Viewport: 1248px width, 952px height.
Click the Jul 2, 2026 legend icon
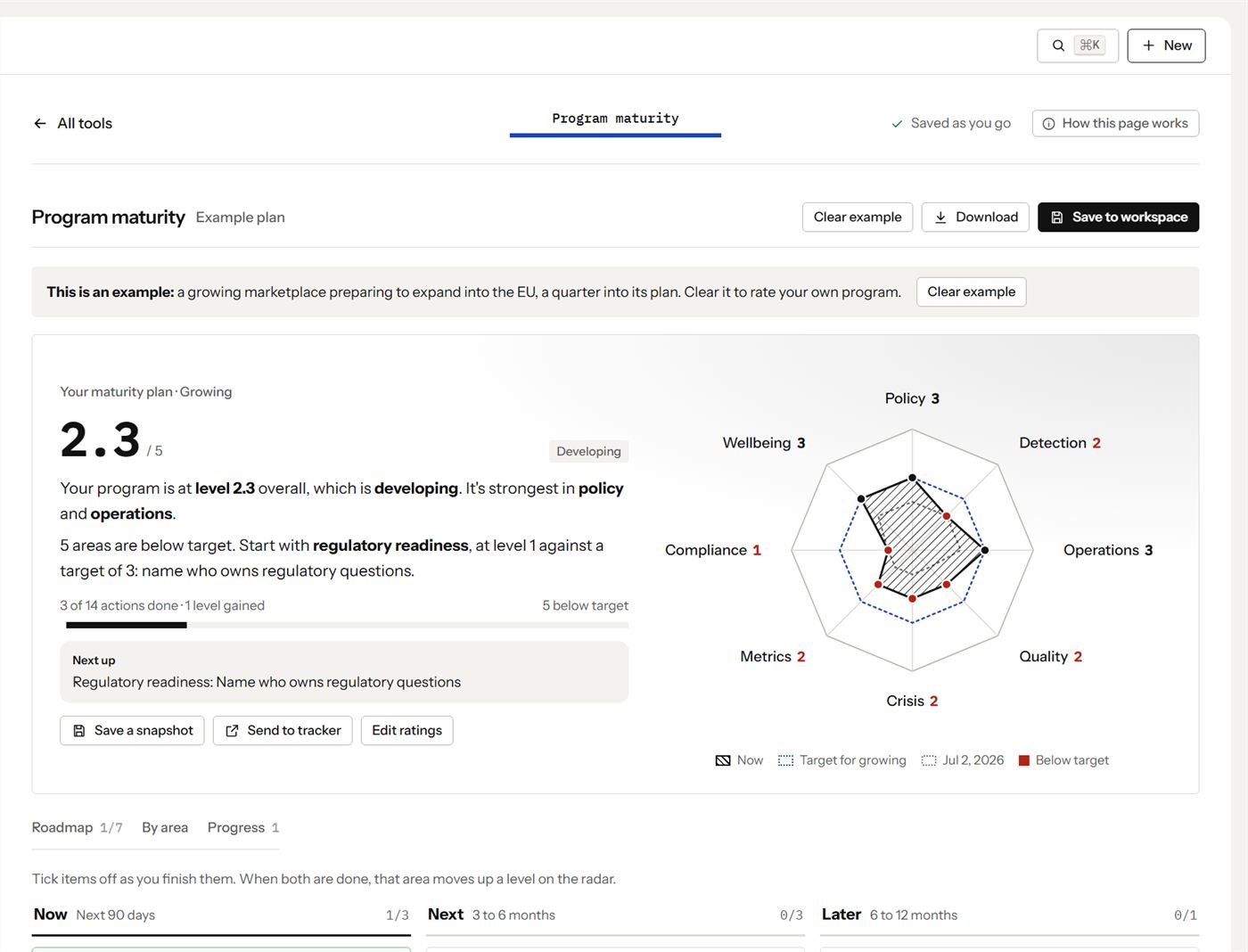pyautogui.click(x=929, y=760)
